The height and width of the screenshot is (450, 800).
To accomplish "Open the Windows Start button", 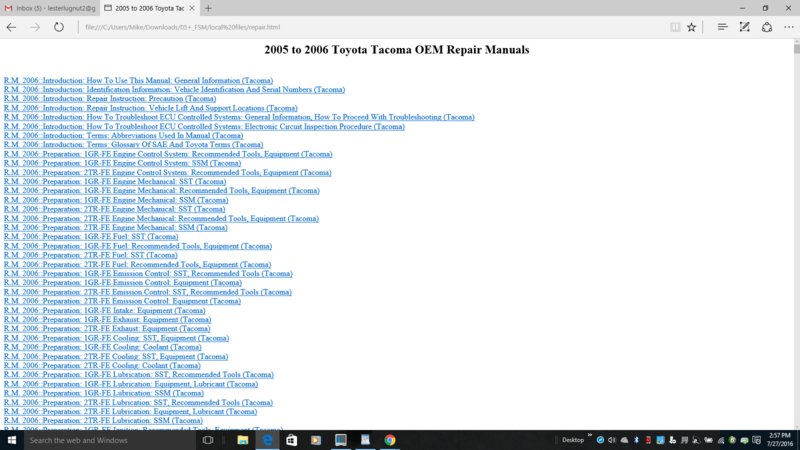I will point(11,440).
